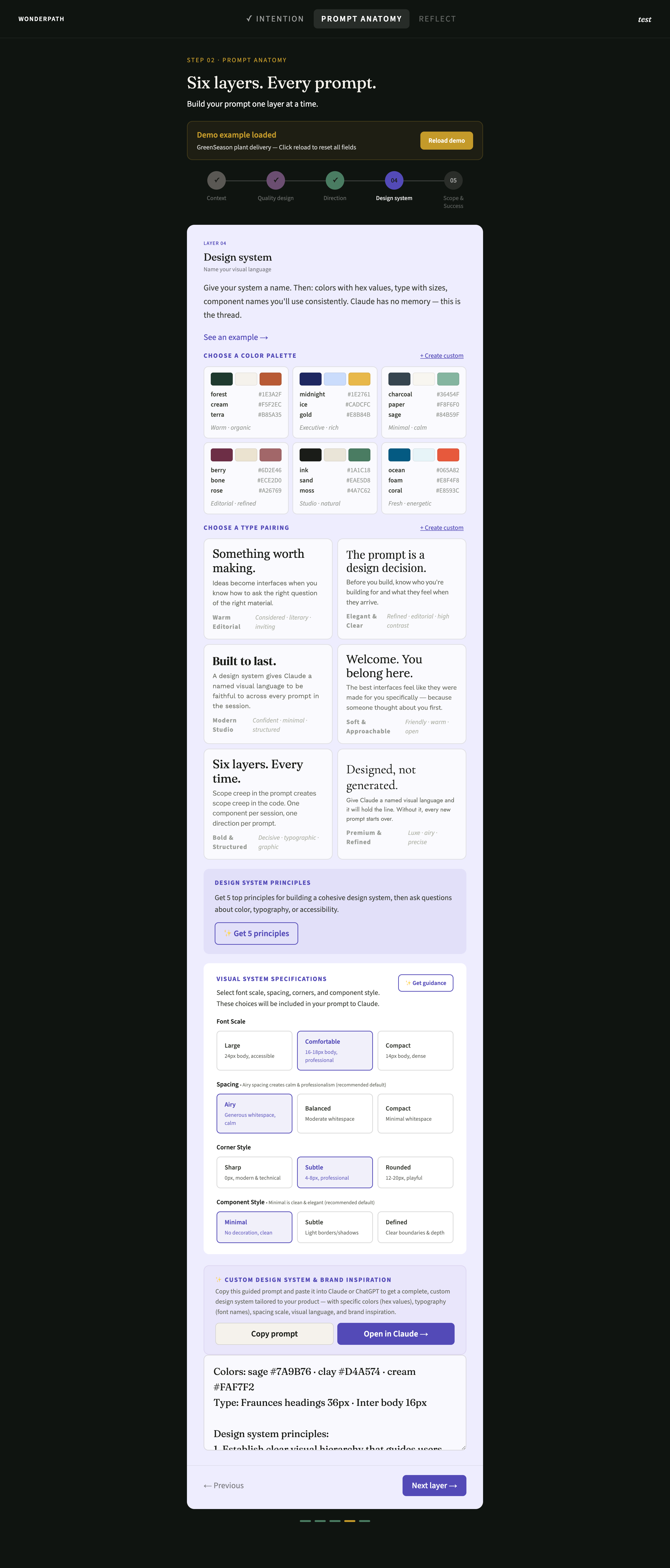Viewport: 670px width, 1568px height.
Task: Go to the Reflect tab
Action: coord(437,19)
